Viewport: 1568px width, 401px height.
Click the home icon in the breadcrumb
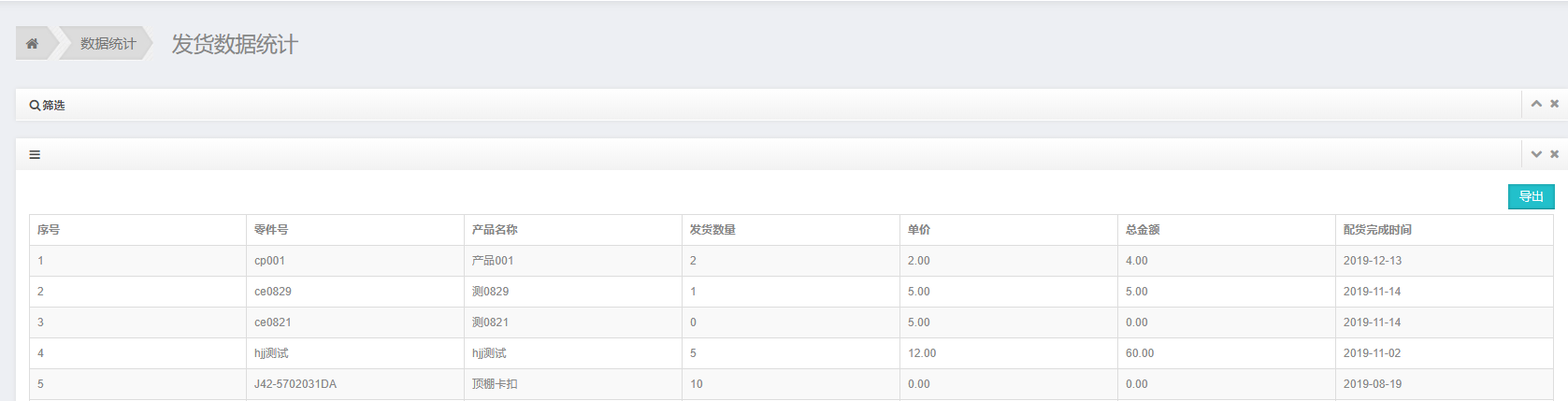click(32, 44)
